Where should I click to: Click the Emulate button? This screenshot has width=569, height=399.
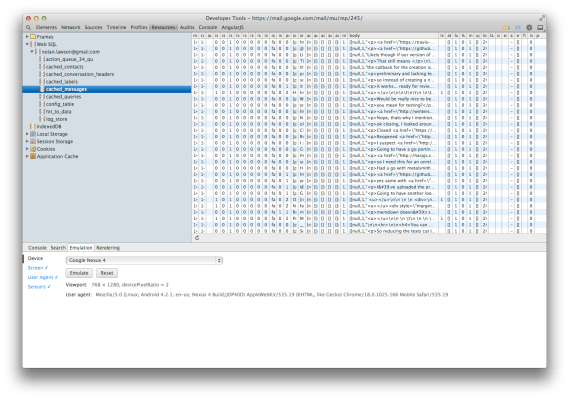tap(79, 273)
